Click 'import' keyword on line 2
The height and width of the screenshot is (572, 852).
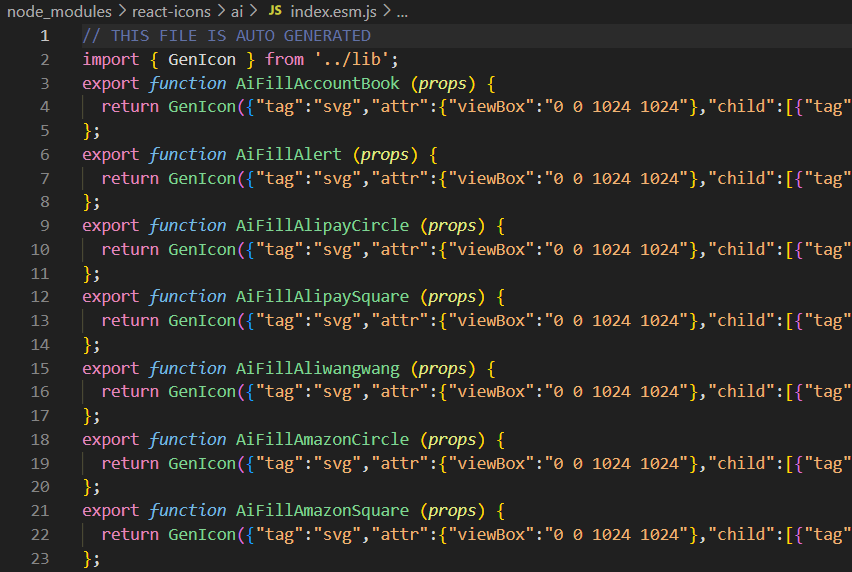(111, 59)
